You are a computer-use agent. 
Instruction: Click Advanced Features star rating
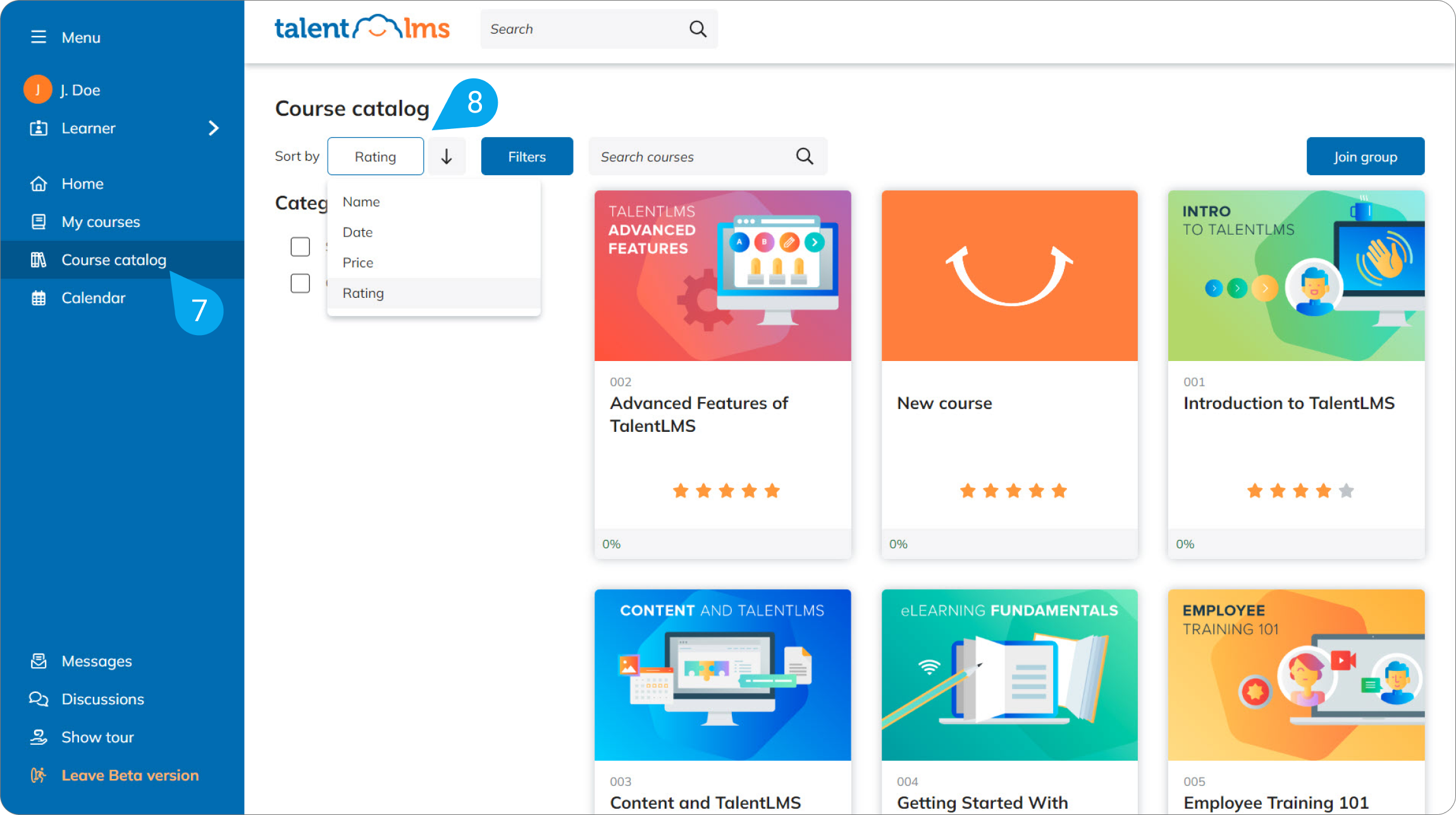click(726, 490)
